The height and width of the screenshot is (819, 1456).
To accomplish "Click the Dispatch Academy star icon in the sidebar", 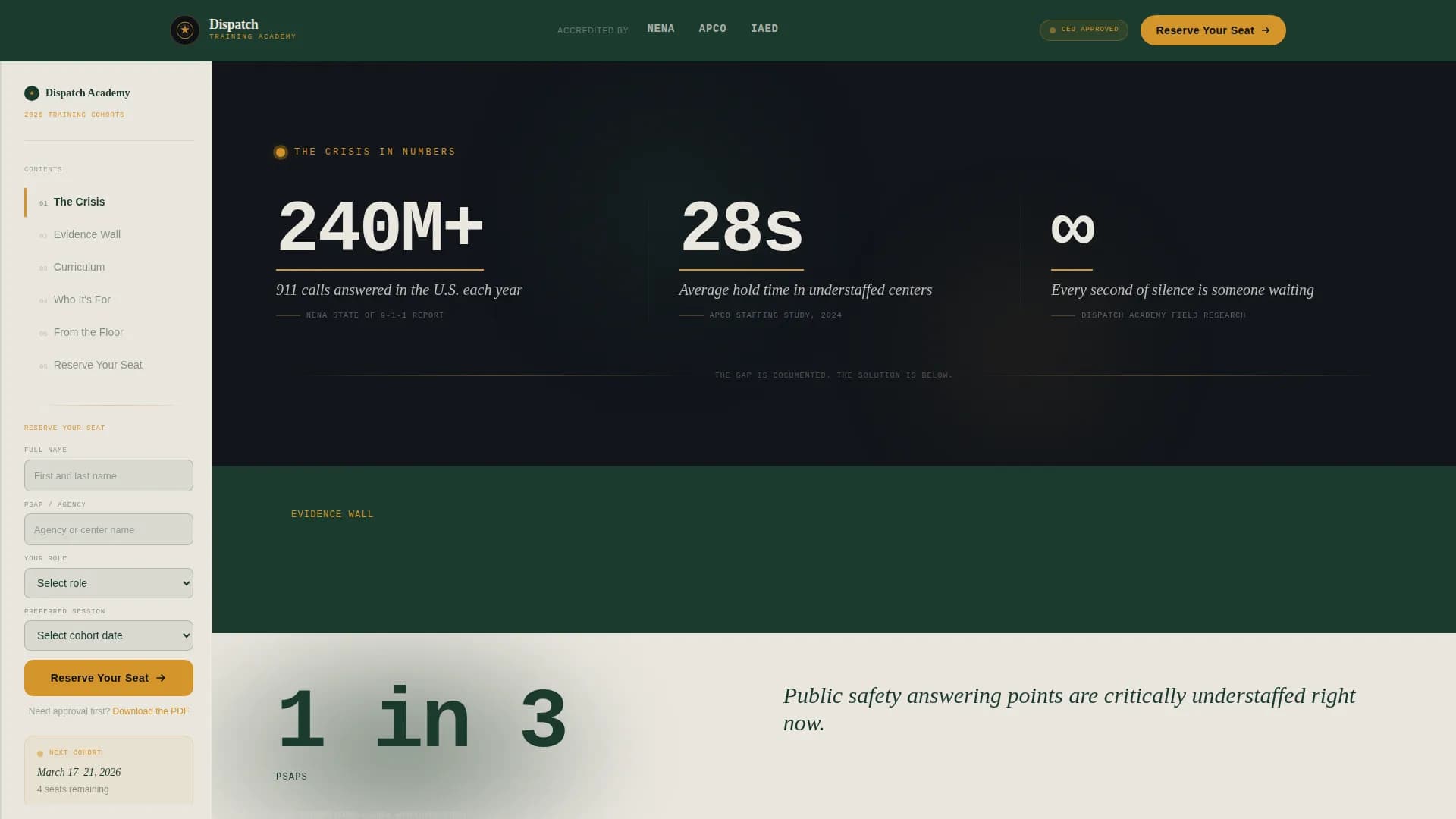I will pos(32,93).
